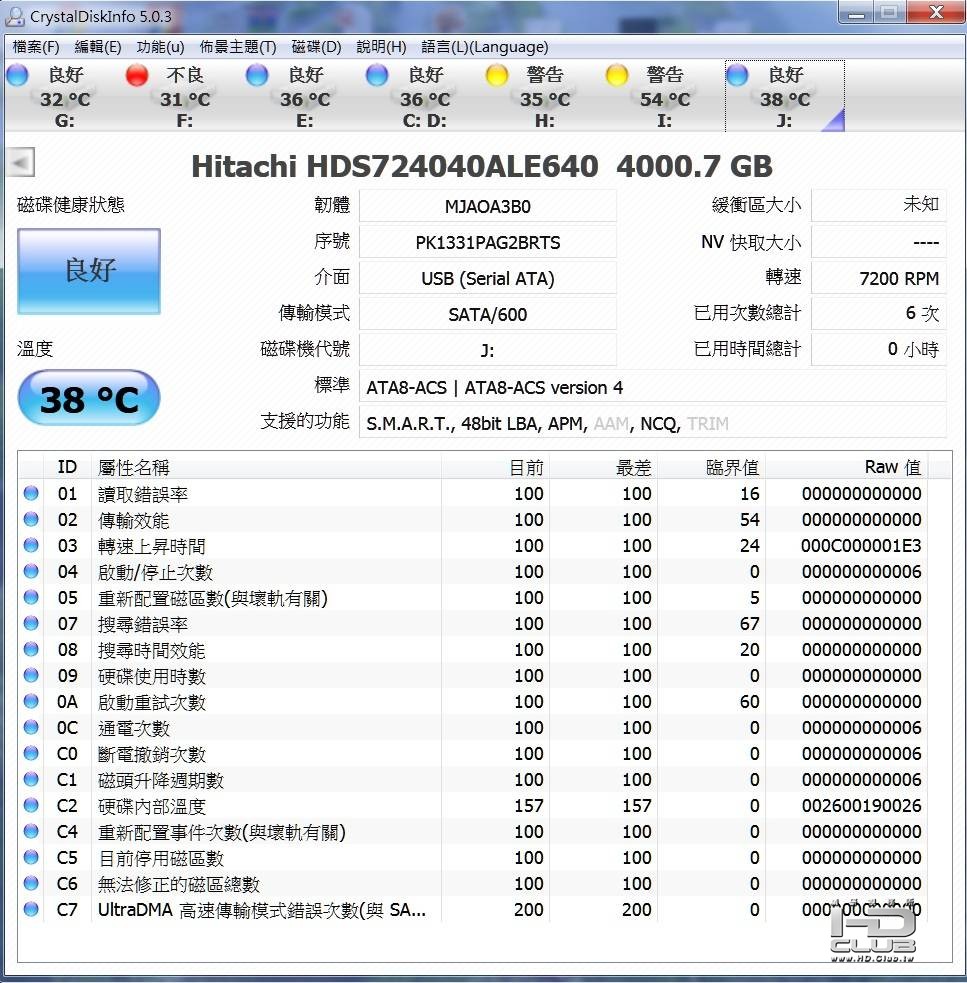Open the 編輯(E) menu
967x983 pixels.
(98, 47)
